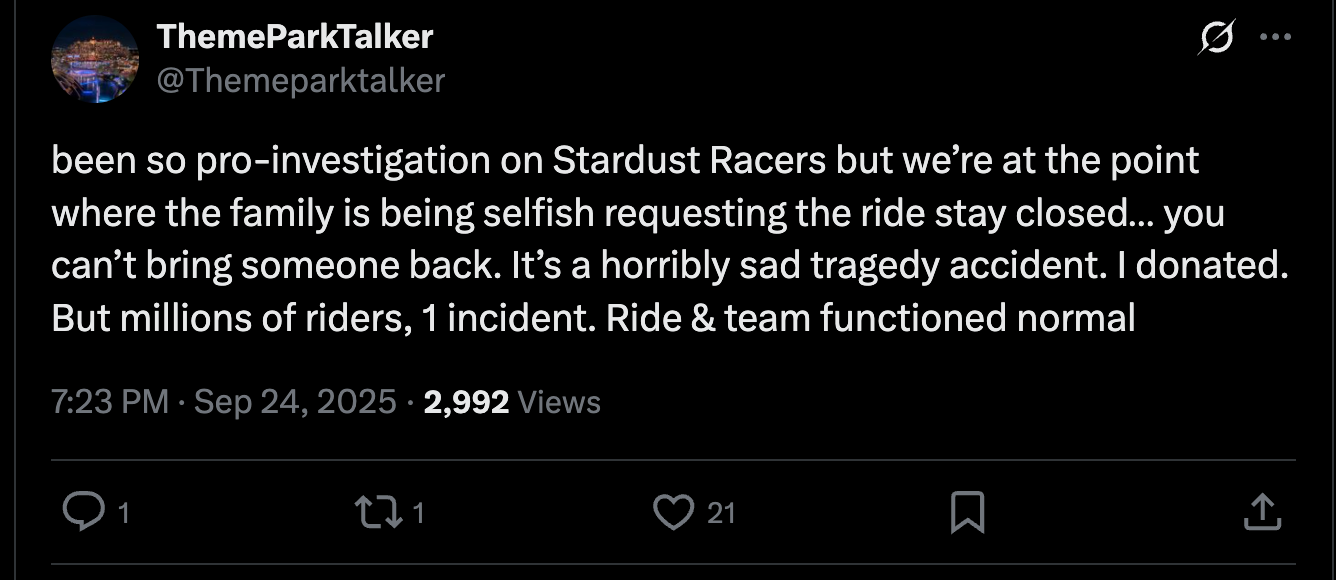Click the reply count number 1

[124, 514]
